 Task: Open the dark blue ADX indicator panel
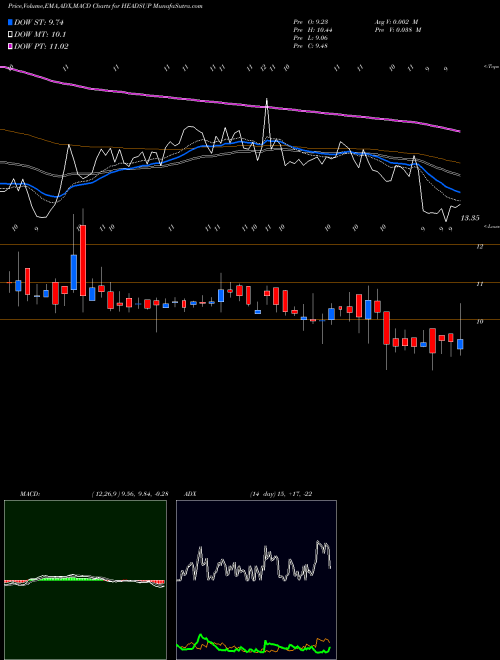[x=256, y=580]
